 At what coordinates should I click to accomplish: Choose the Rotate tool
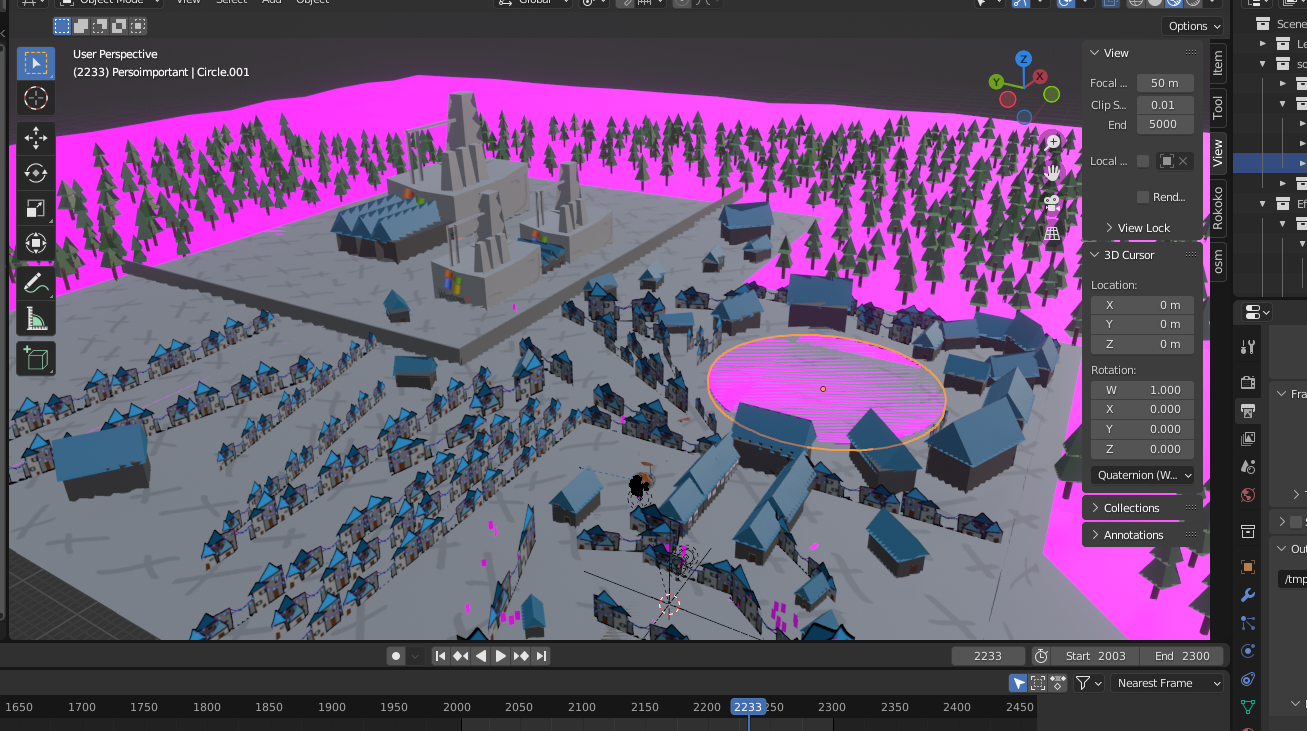(36, 173)
